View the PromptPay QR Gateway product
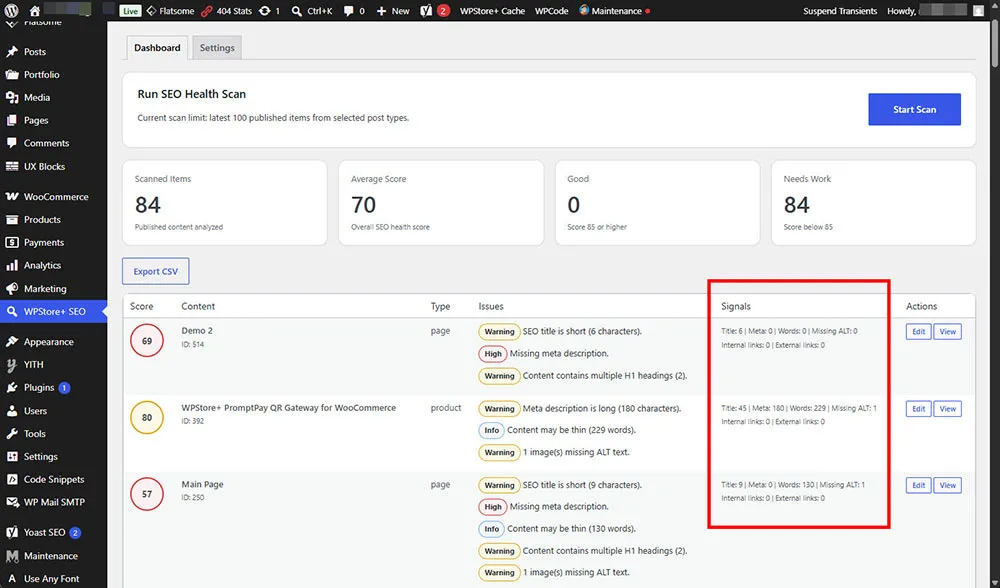The height and width of the screenshot is (588, 1000). click(948, 409)
